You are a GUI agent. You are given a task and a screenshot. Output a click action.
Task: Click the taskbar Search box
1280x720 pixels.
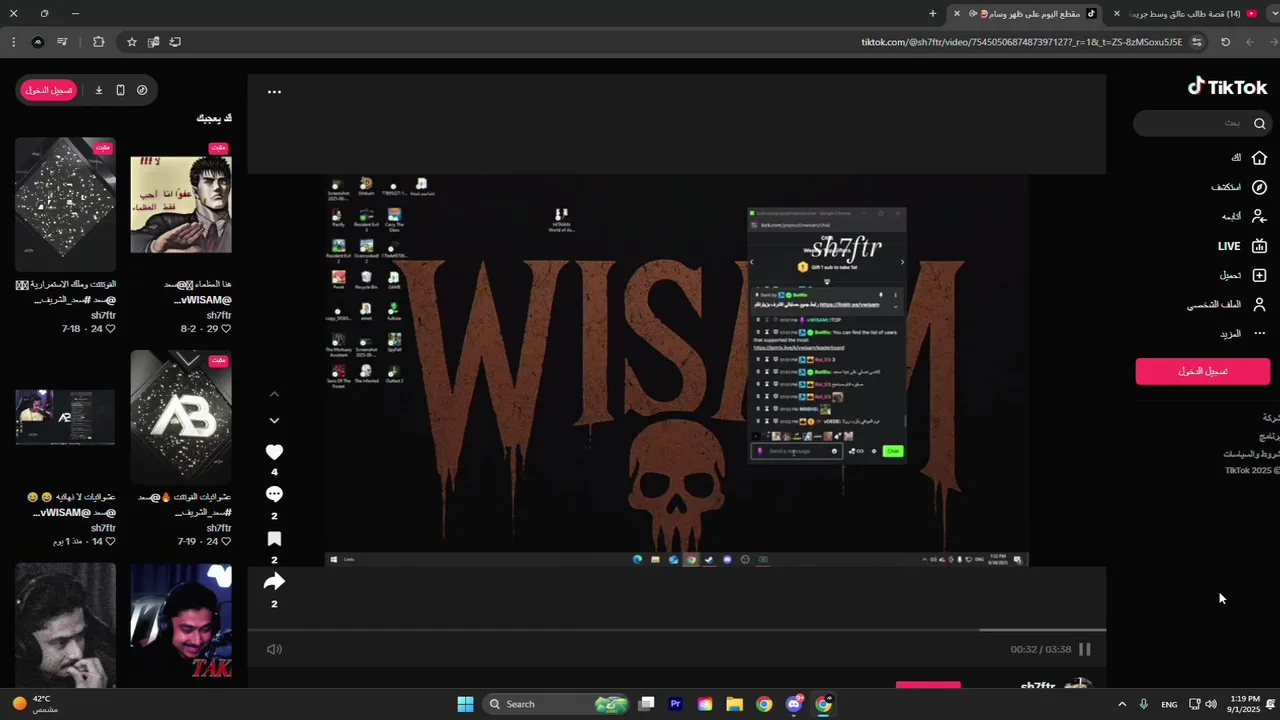tap(557, 704)
